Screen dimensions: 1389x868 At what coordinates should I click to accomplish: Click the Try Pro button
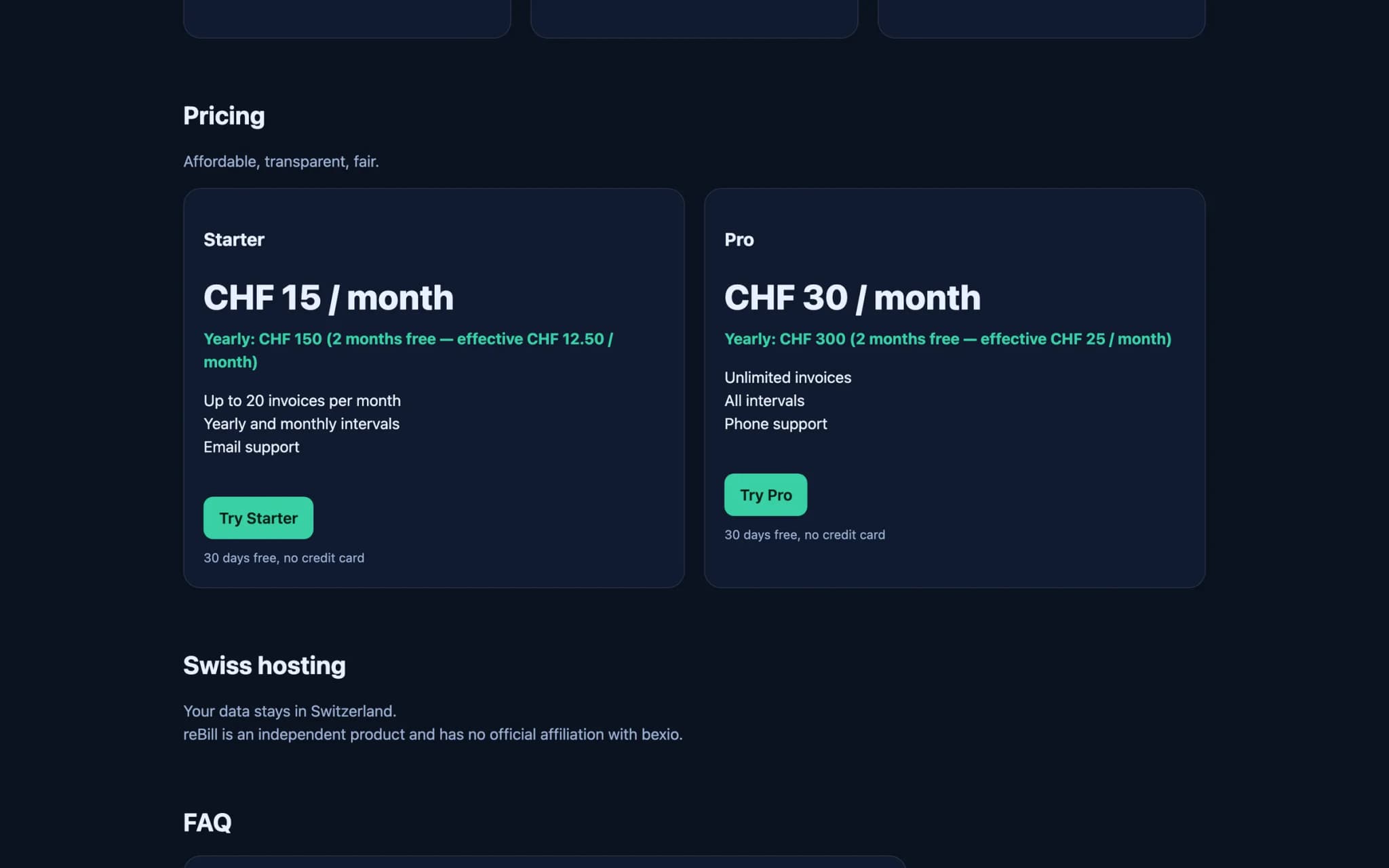pos(766,495)
